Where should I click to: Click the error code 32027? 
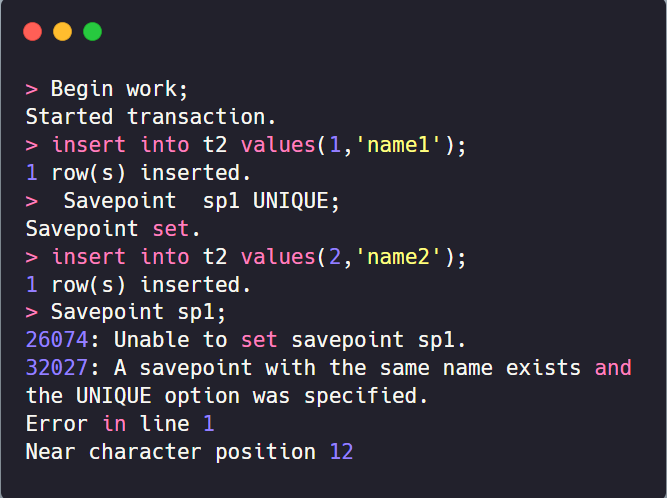pyautogui.click(x=57, y=368)
